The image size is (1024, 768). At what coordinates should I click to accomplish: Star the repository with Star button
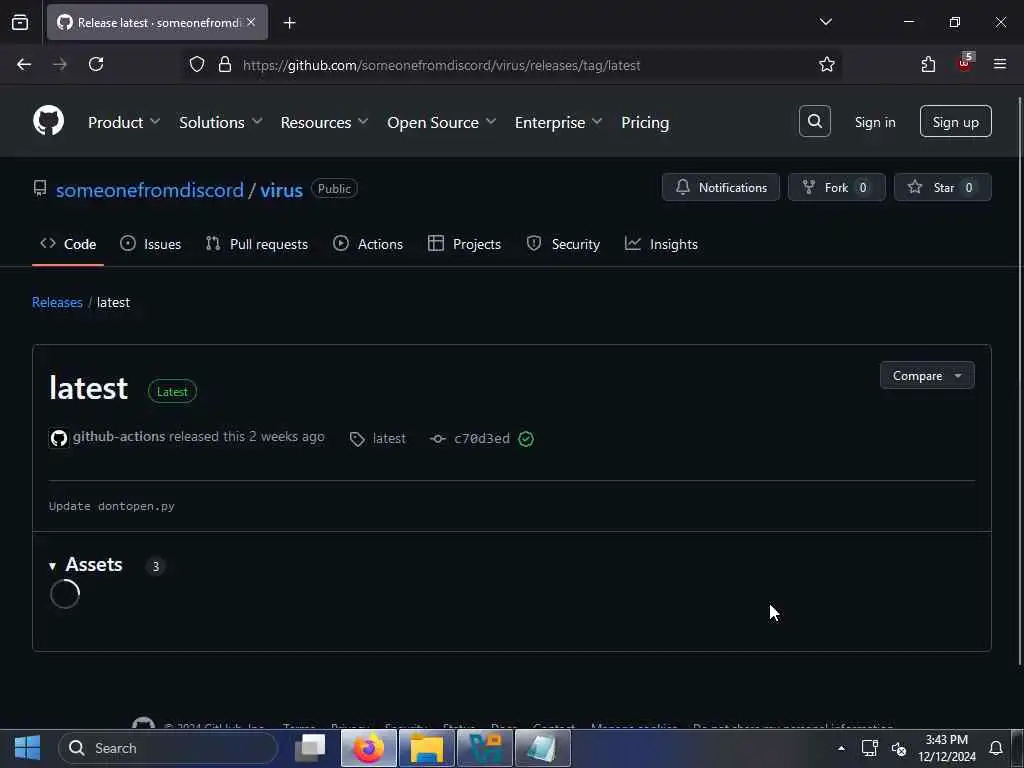[942, 187]
